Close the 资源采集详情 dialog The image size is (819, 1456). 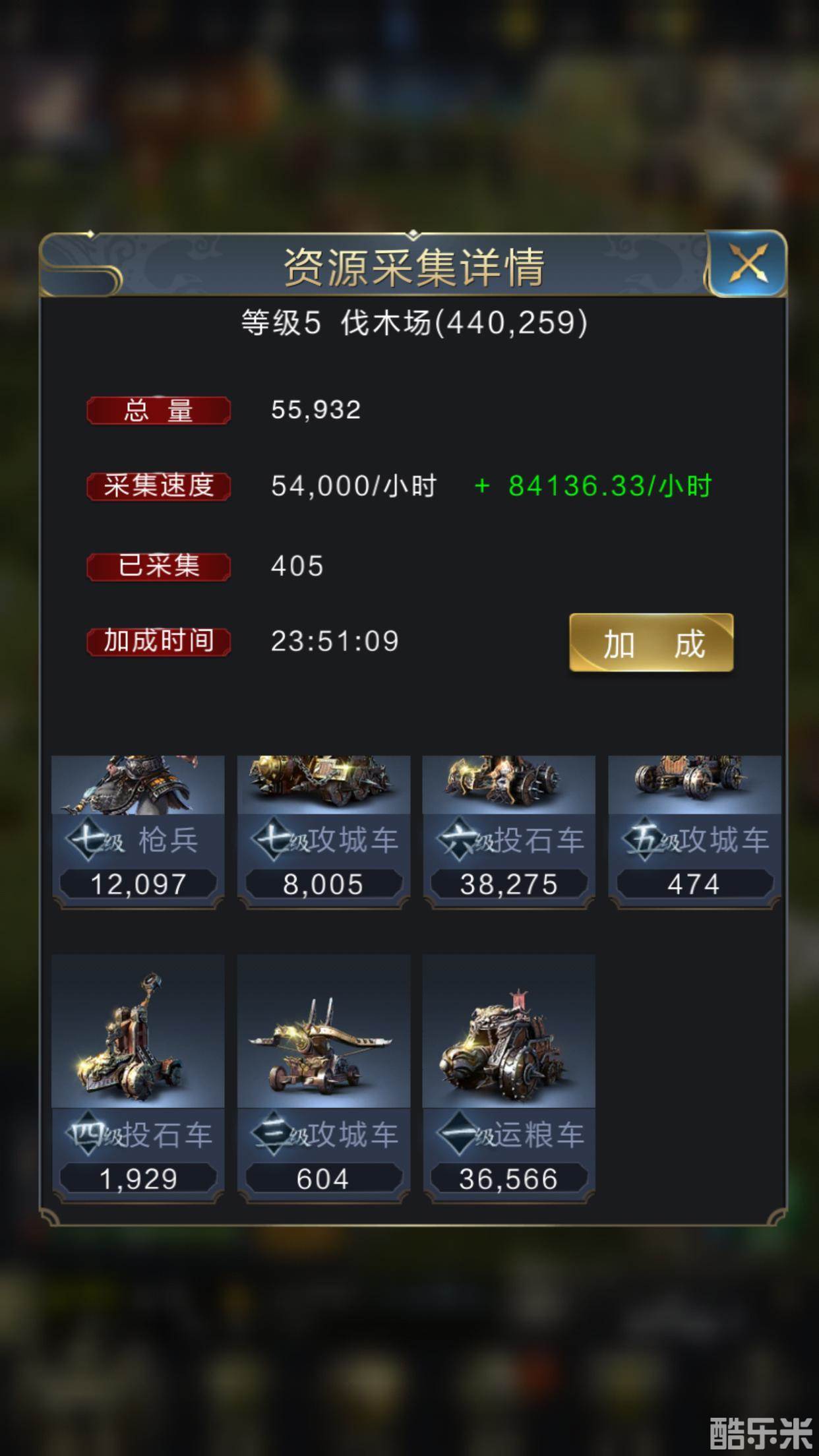pos(748,265)
